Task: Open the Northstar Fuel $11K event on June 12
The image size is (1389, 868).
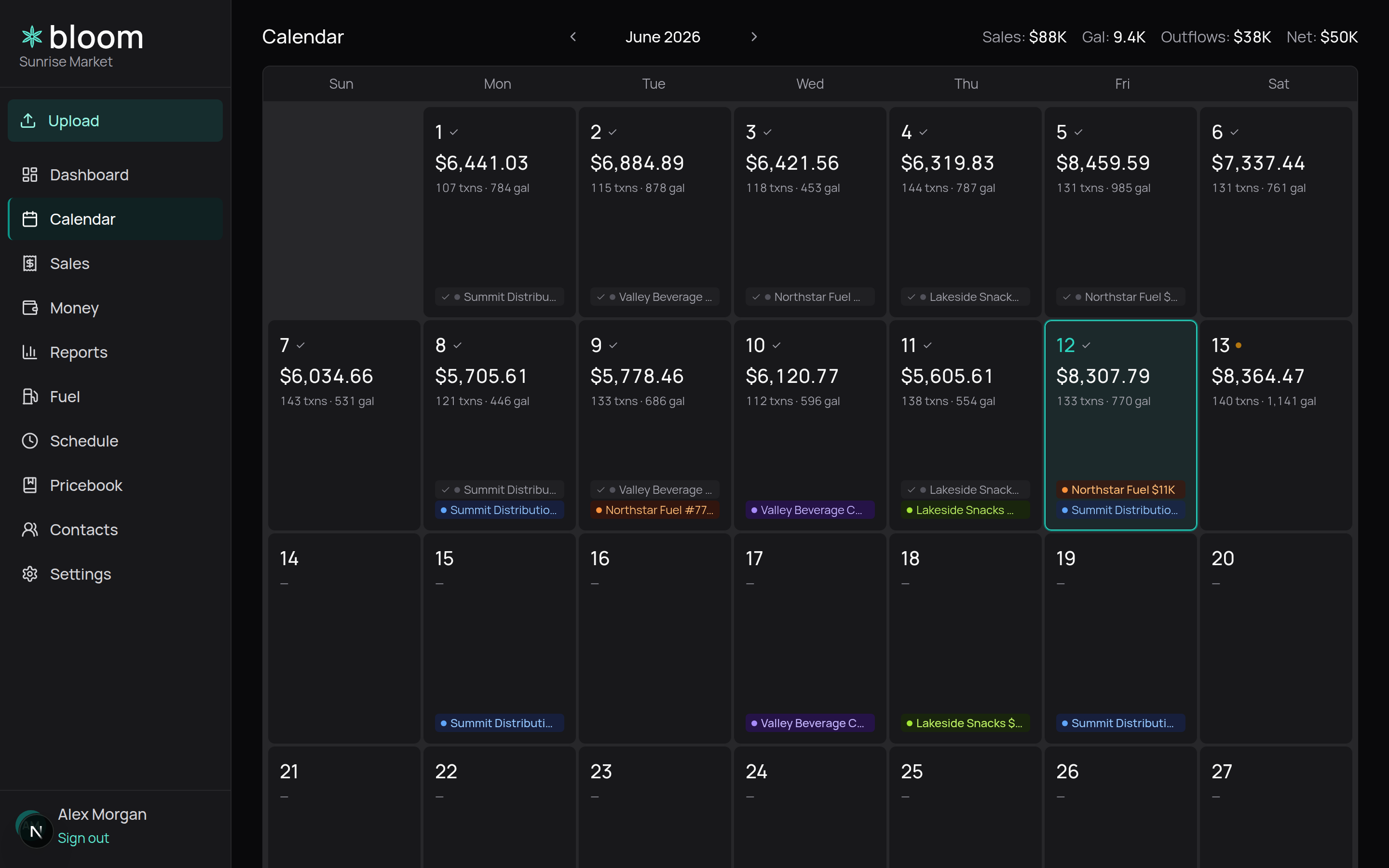Action: [x=1120, y=489]
